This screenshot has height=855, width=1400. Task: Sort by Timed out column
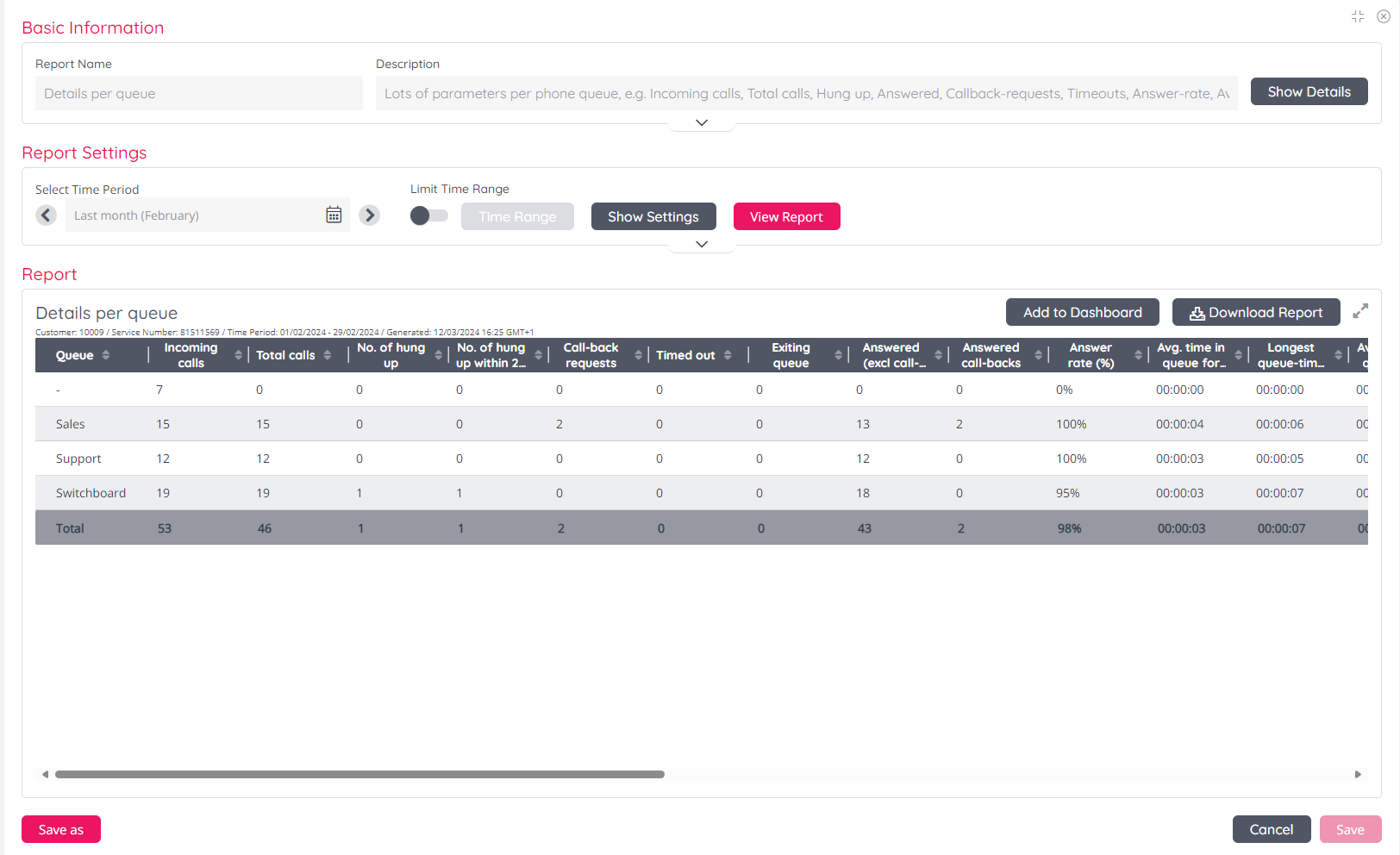(728, 355)
